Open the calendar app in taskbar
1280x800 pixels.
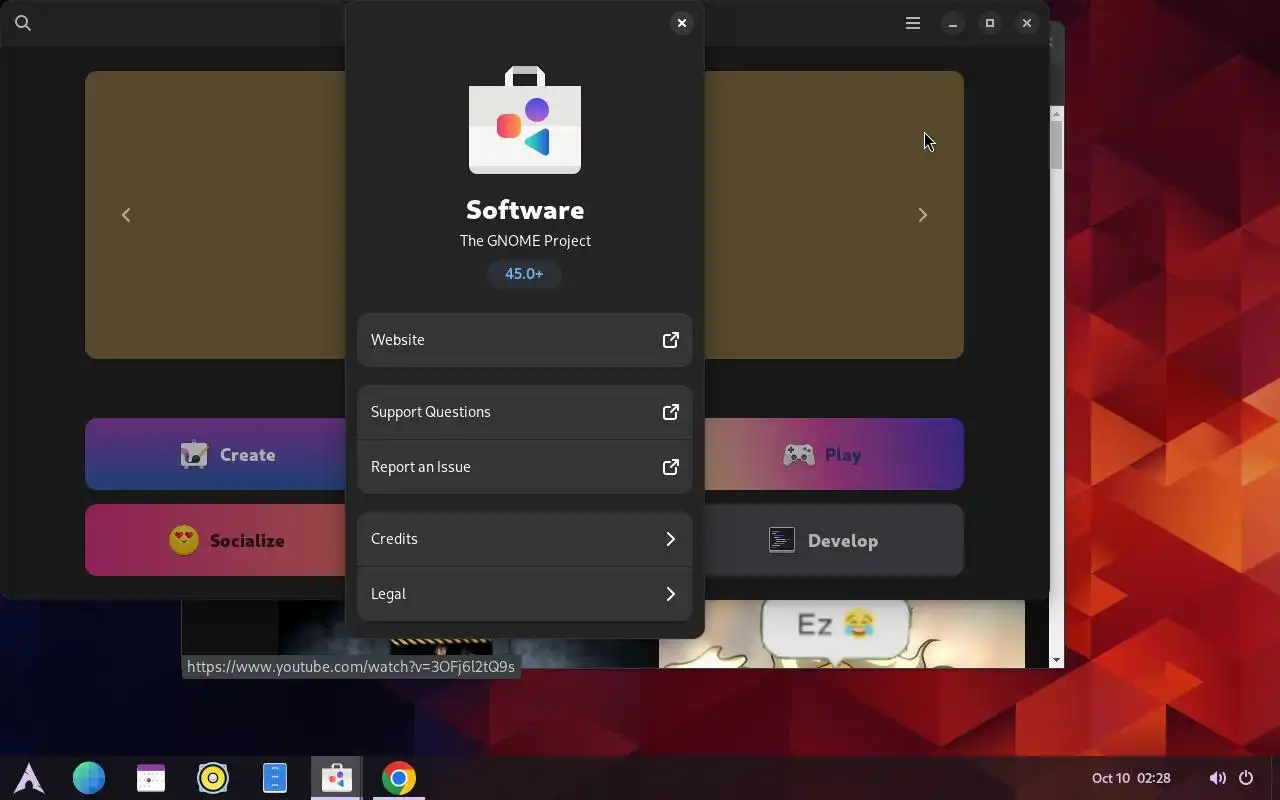[151, 778]
